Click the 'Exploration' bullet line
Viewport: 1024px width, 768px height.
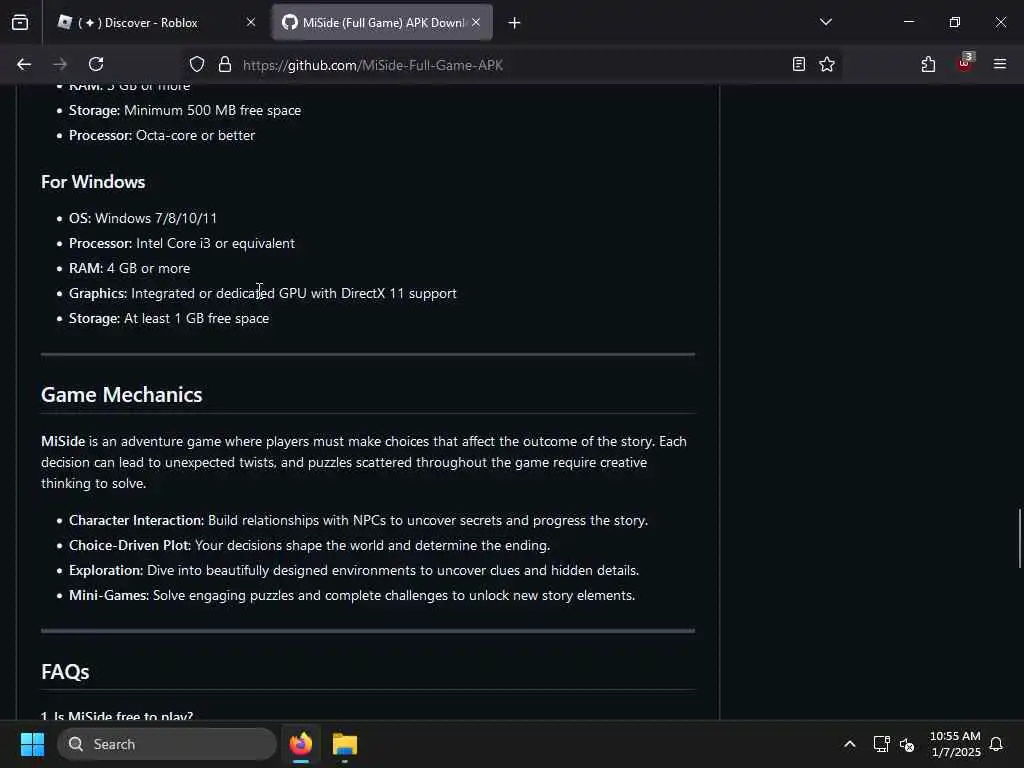tap(354, 570)
